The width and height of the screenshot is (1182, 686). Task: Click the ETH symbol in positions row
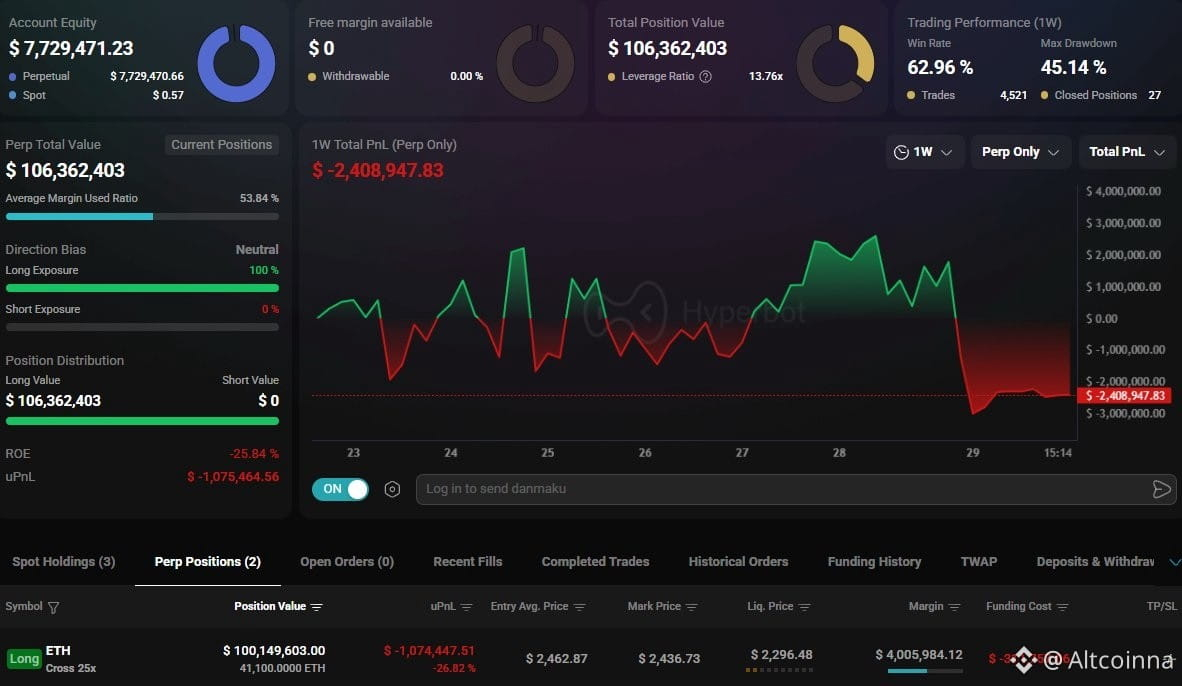point(58,651)
